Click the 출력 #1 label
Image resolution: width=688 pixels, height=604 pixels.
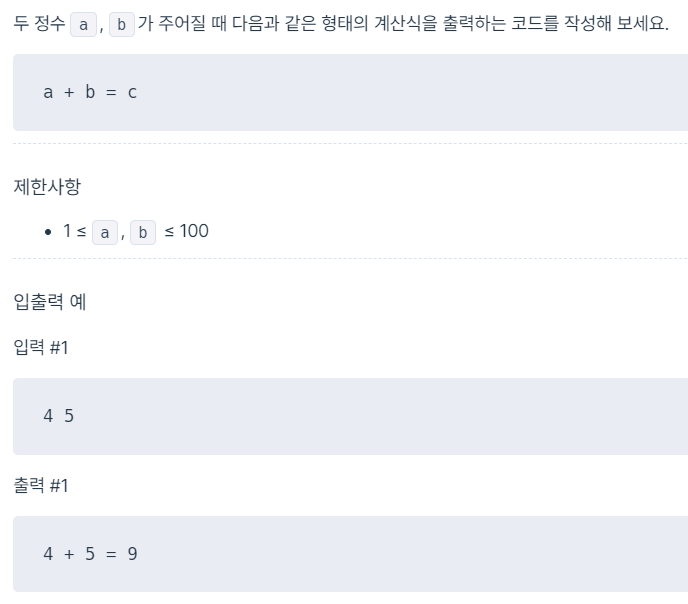point(41,486)
